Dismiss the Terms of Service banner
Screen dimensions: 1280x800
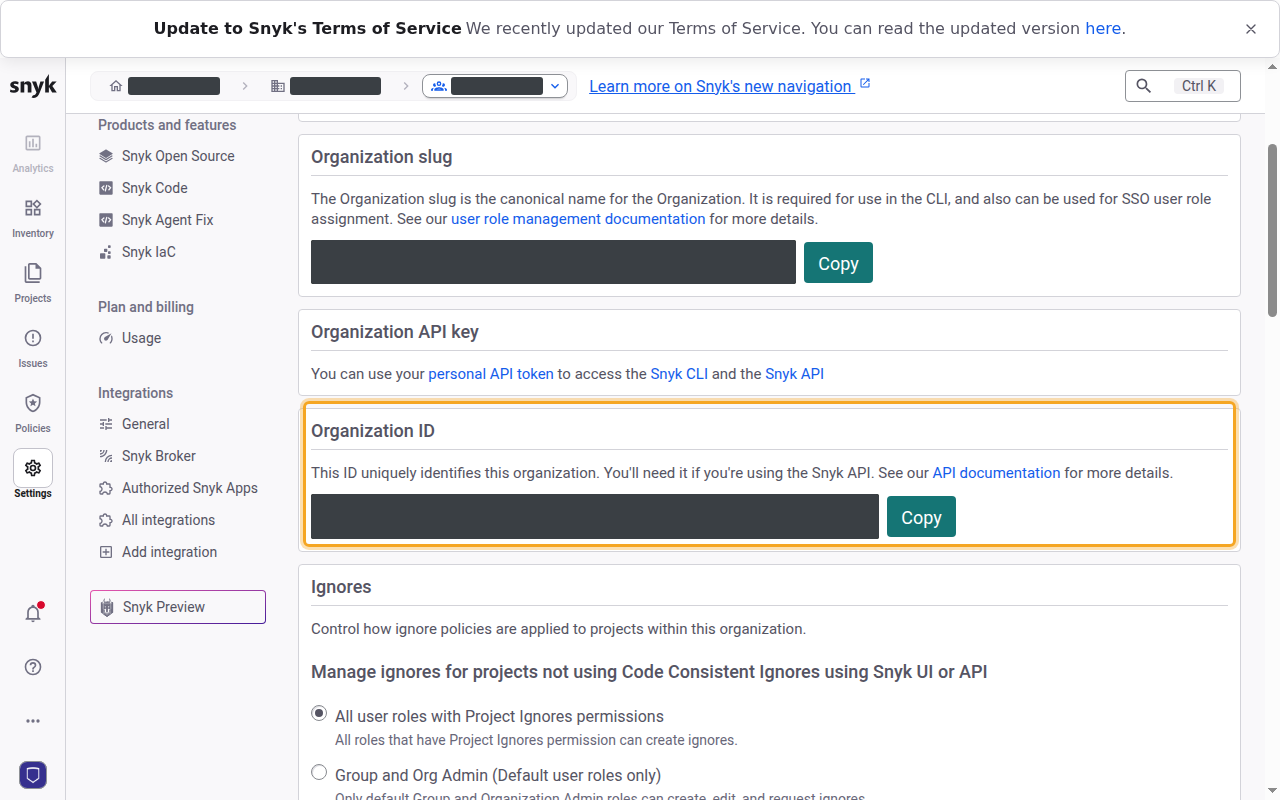[1251, 29]
